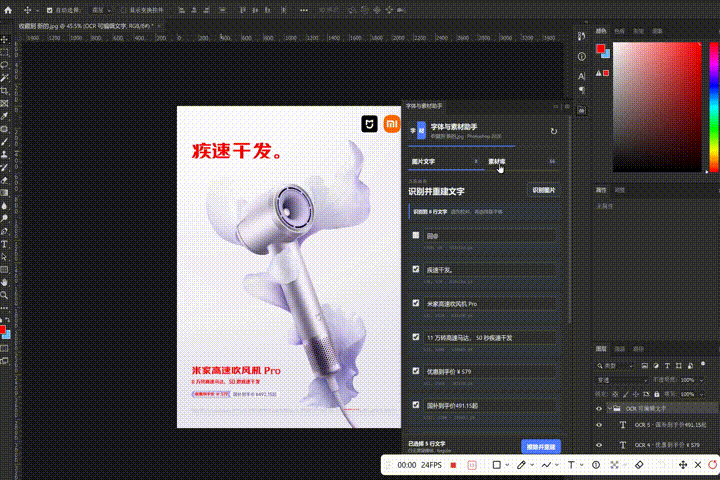
Task: Hide the 'OCR 5' text layer
Action: 599,425
